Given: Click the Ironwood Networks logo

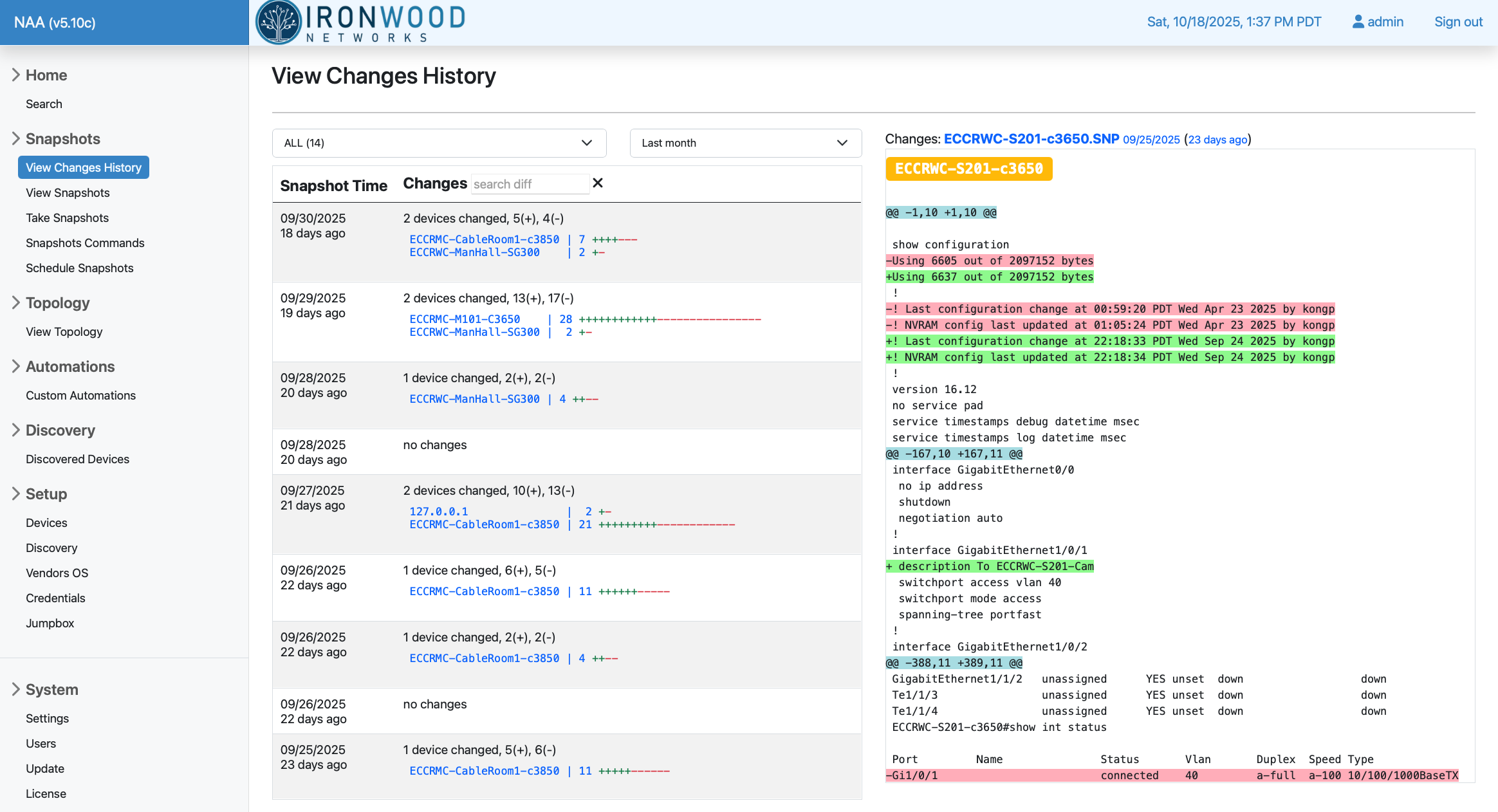Looking at the screenshot, I should click(x=361, y=23).
